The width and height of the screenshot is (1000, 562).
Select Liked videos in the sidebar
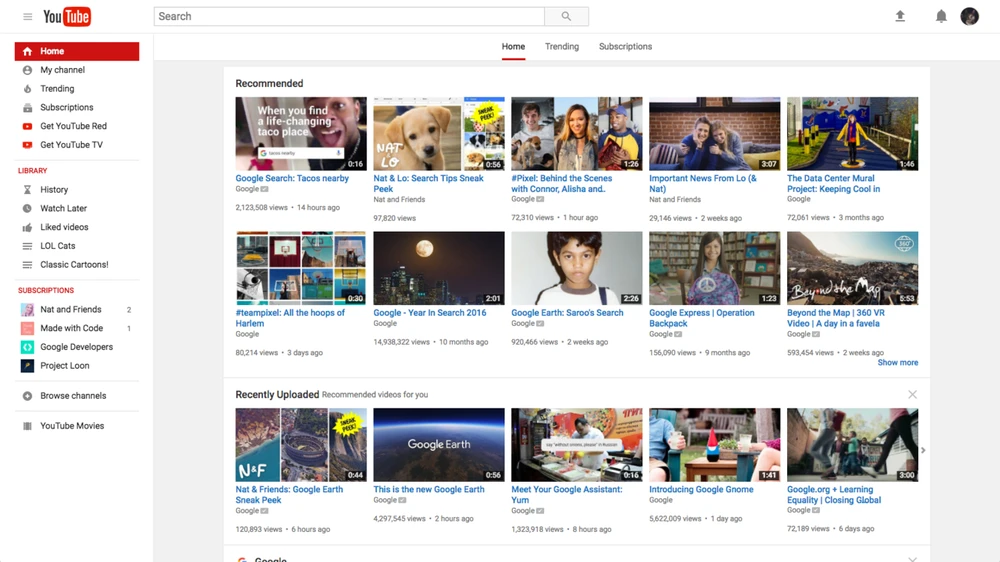click(64, 227)
